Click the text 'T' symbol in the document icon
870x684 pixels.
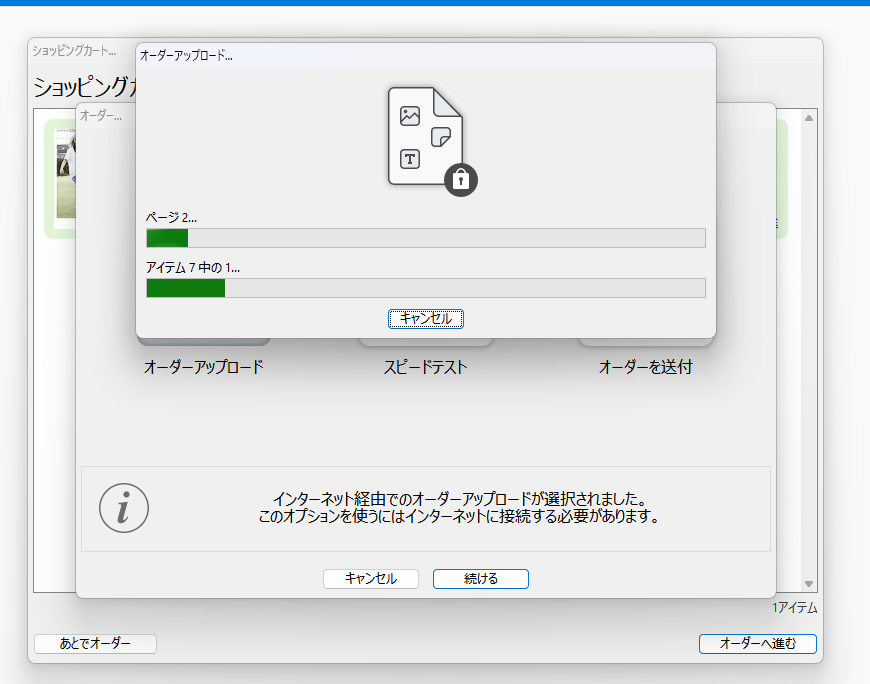[x=410, y=159]
